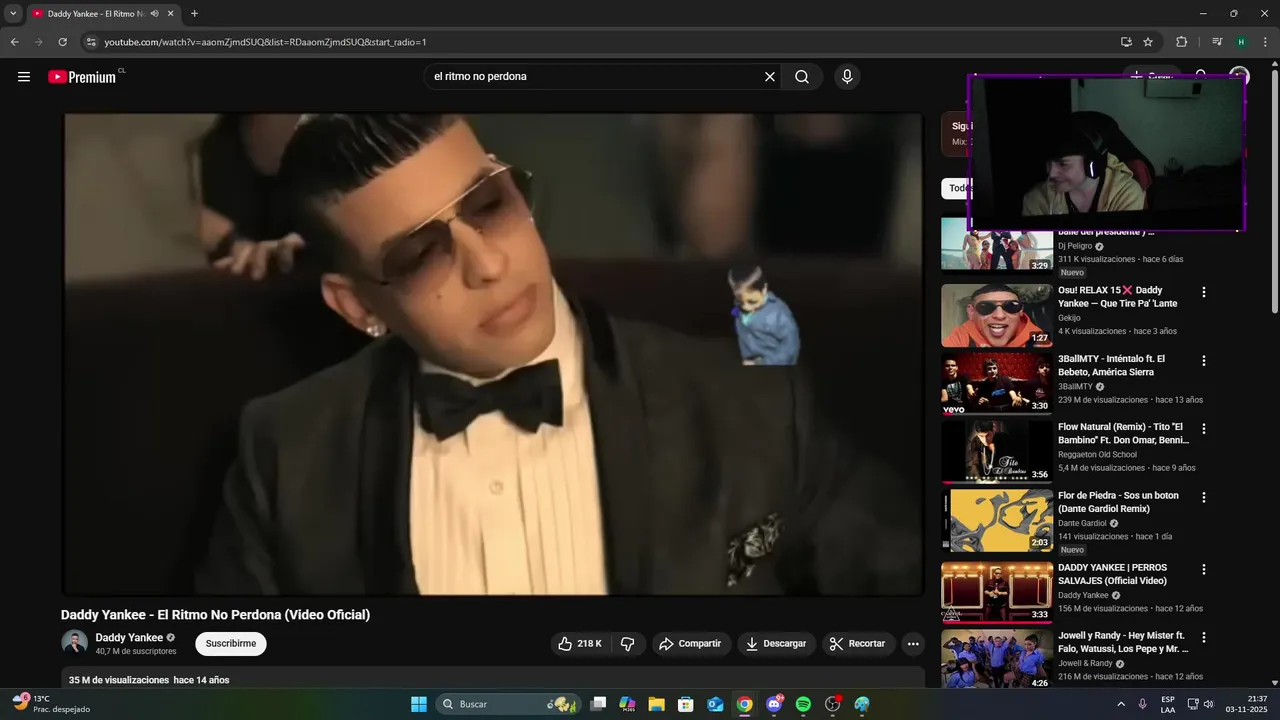This screenshot has height=720, width=1280.
Task: Open Microsoft Store from the taskbar
Action: (686, 704)
